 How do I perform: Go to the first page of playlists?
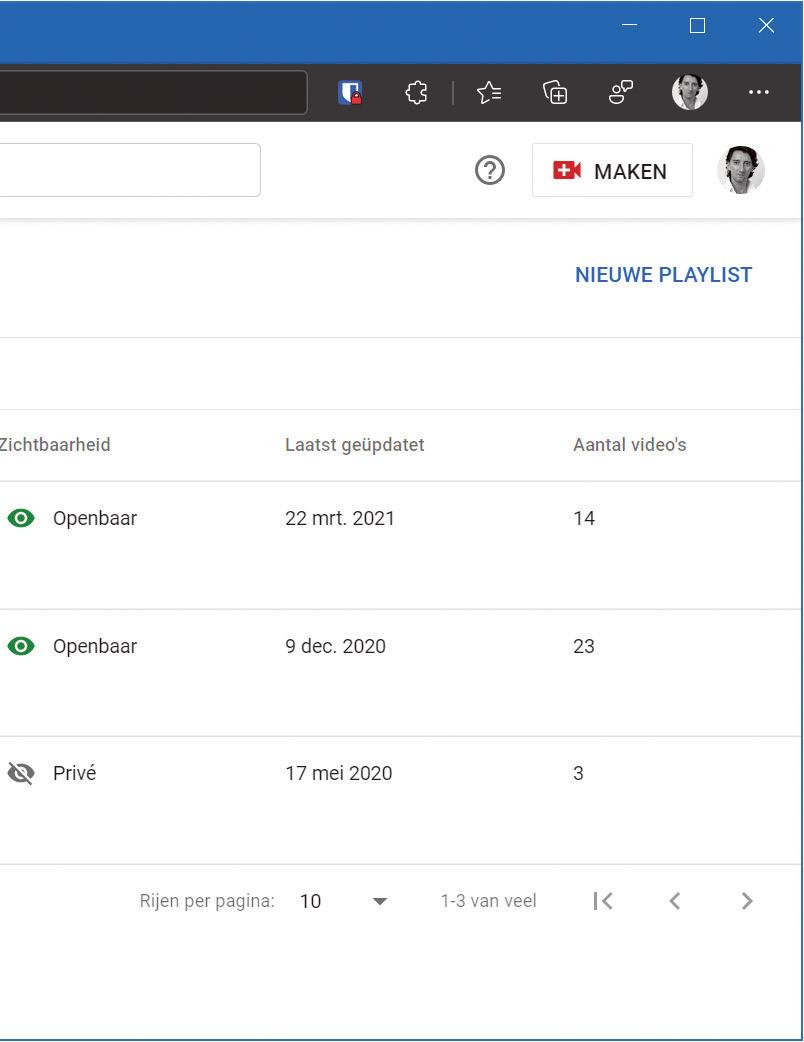point(603,901)
